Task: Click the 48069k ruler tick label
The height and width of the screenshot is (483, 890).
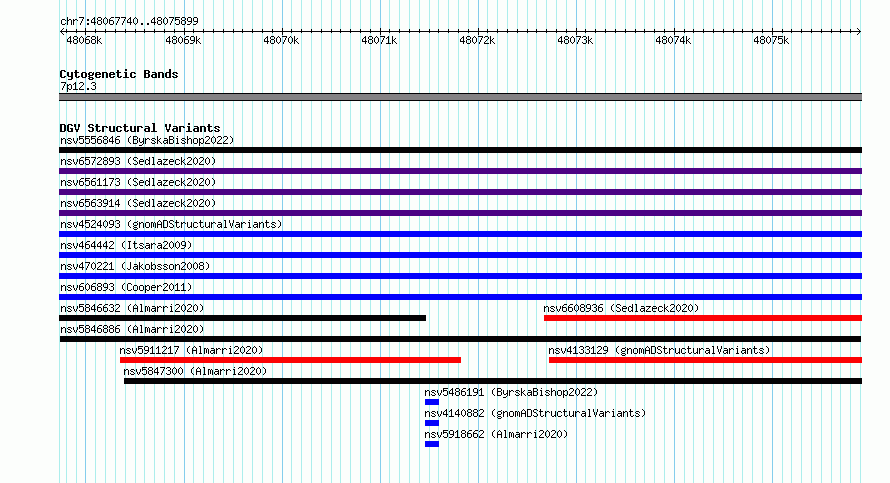Action: (183, 40)
